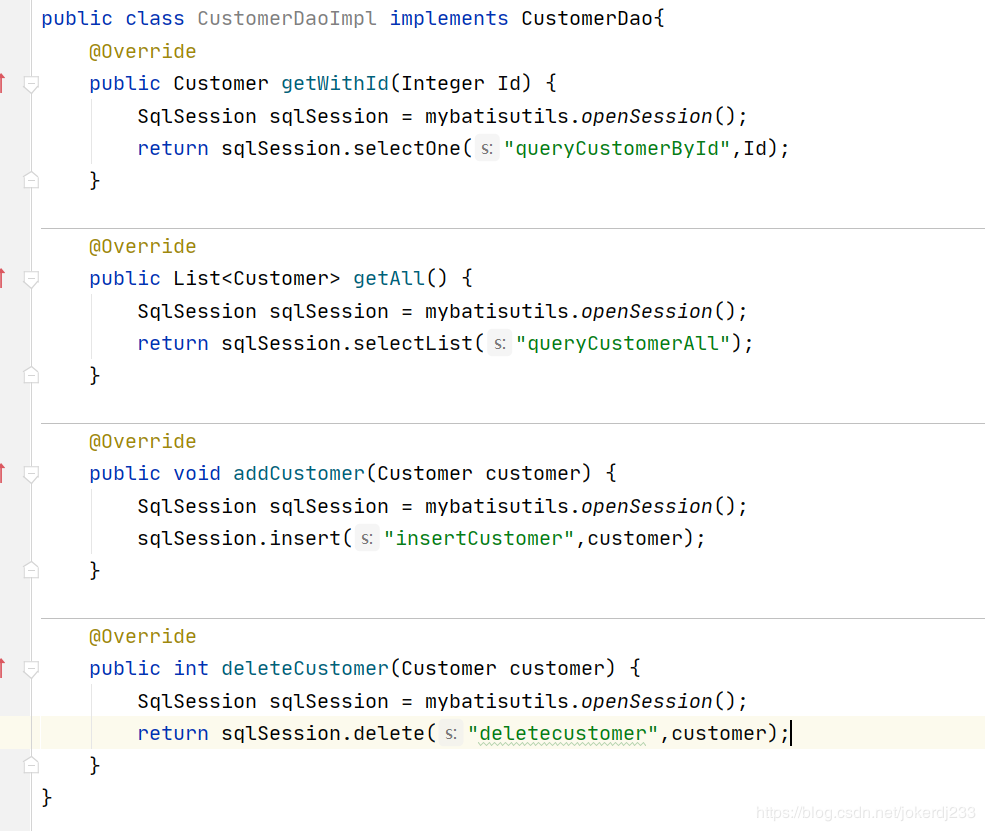The height and width of the screenshot is (831, 985).
Task: Click the parameter hint before "insertCustomer"
Action: tap(367, 539)
